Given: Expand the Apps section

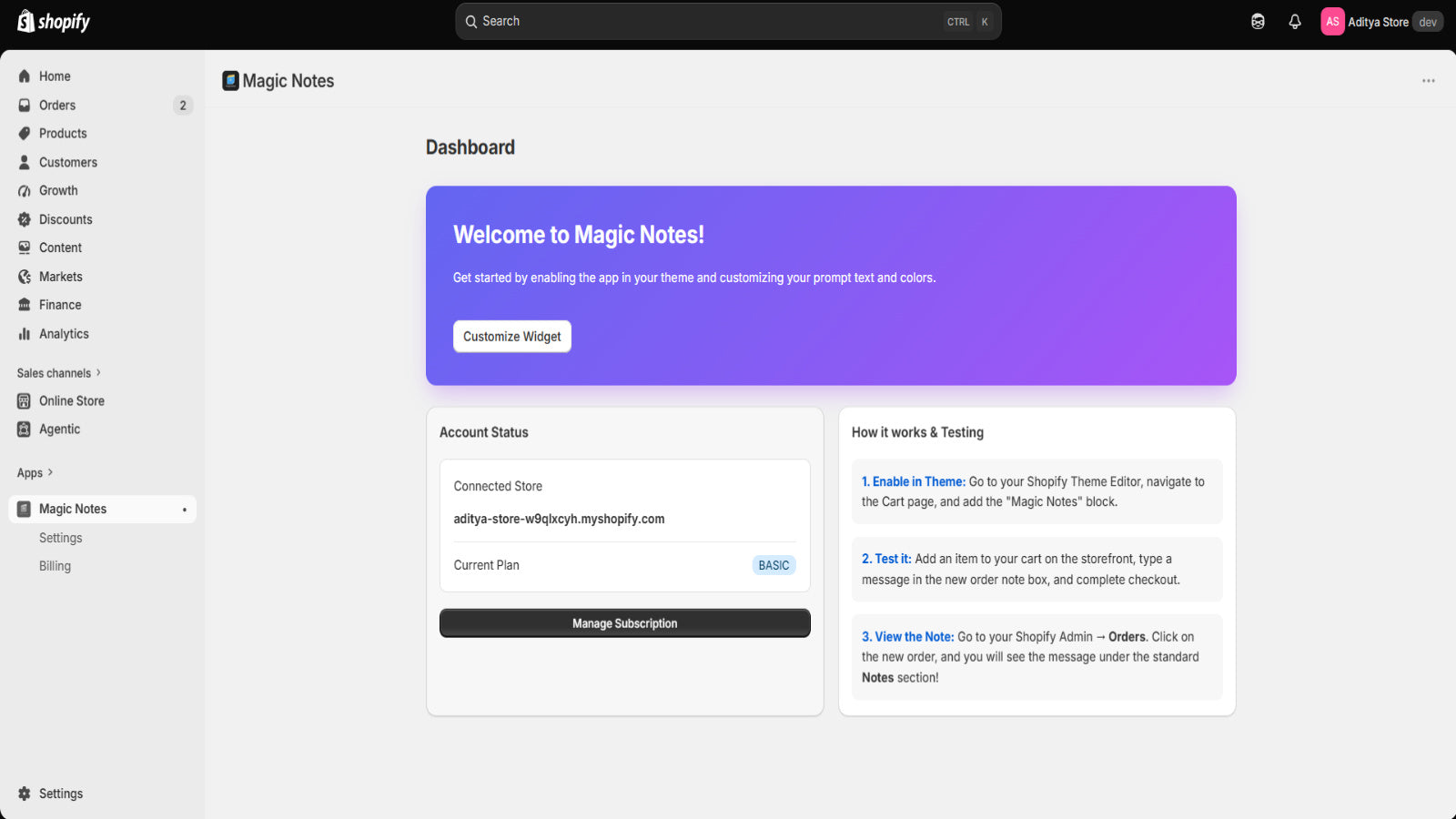Looking at the screenshot, I should [35, 473].
